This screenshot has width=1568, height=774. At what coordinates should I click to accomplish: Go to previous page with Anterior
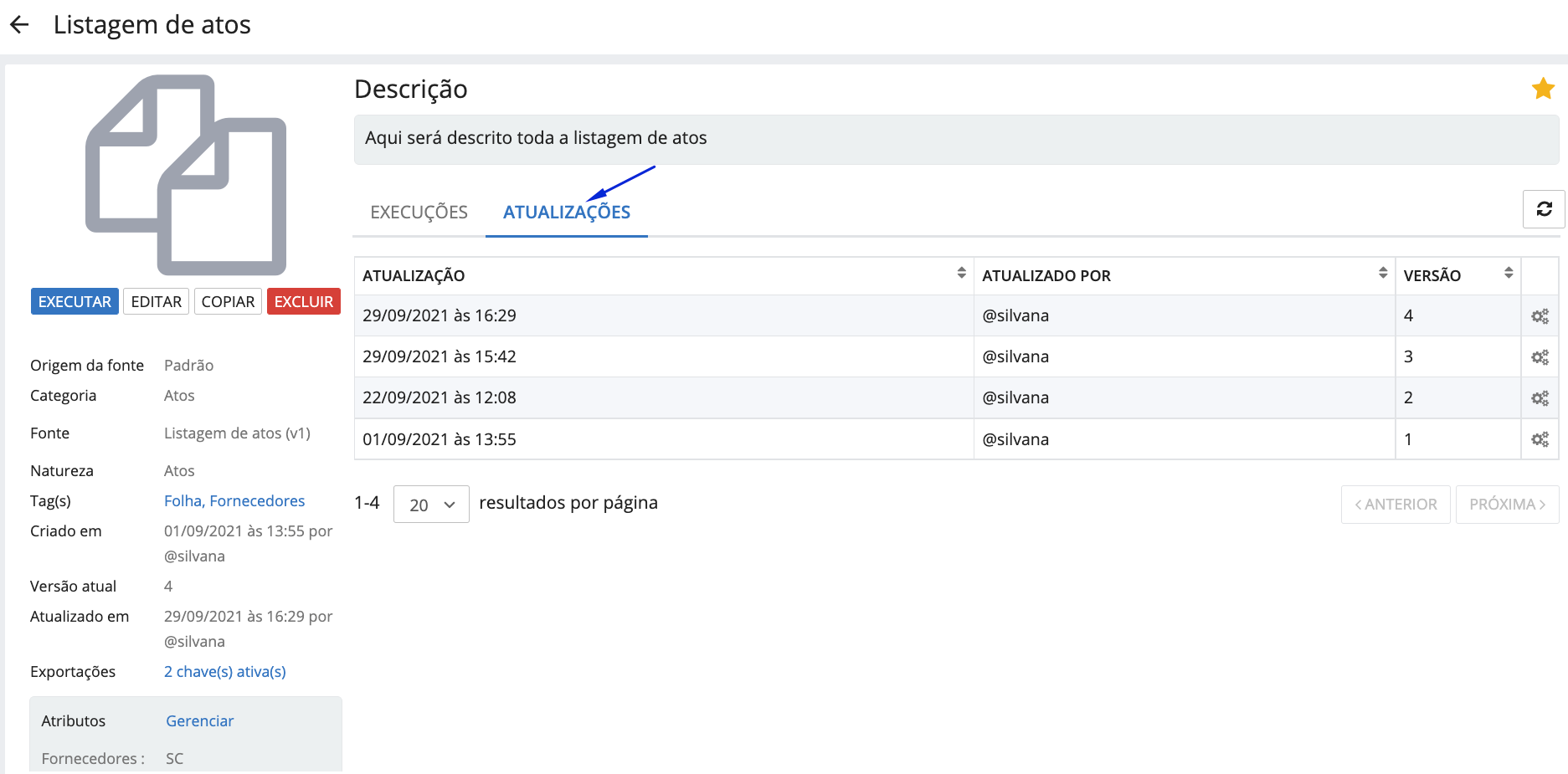[1396, 505]
